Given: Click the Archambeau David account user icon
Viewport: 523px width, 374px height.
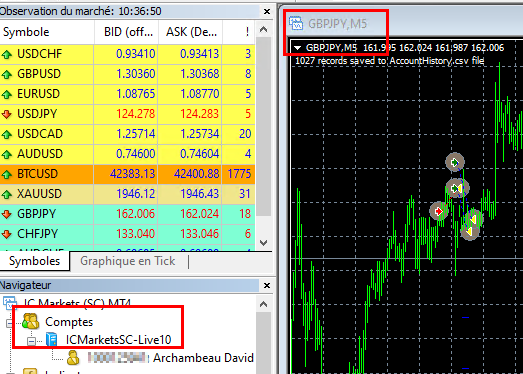Looking at the screenshot, I should pos(73,358).
